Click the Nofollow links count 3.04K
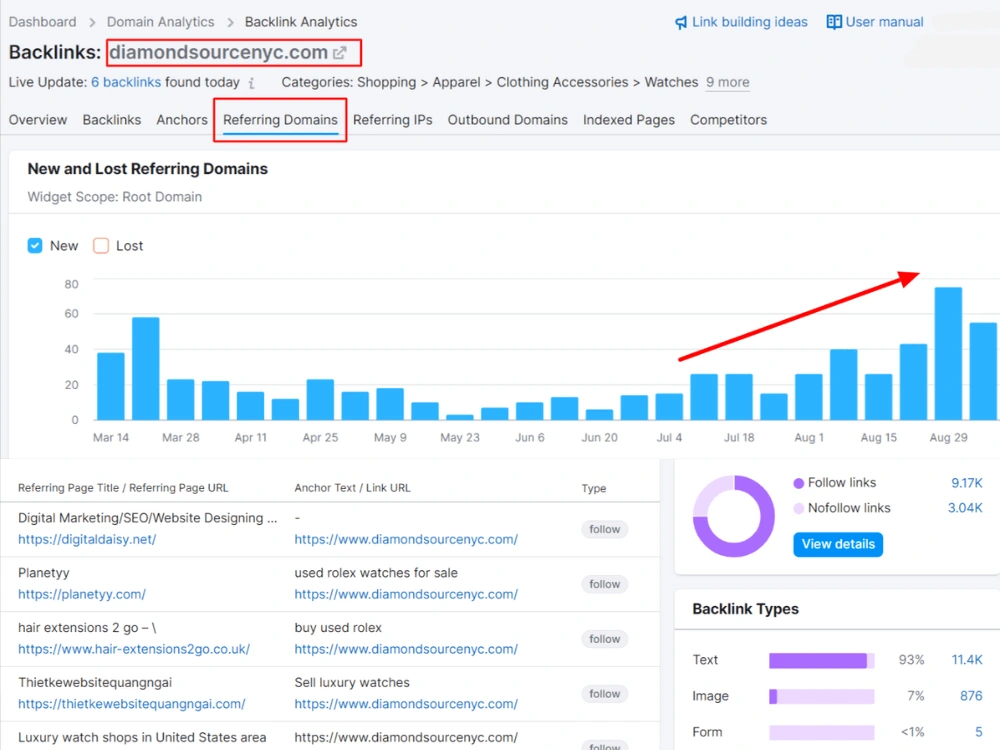This screenshot has width=1000, height=750. (965, 508)
